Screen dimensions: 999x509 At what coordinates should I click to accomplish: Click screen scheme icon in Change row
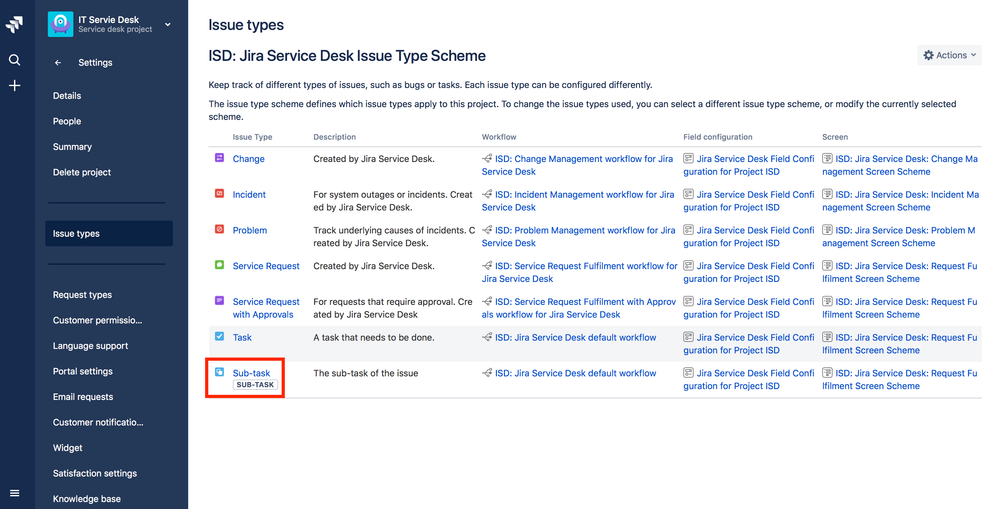pos(827,158)
